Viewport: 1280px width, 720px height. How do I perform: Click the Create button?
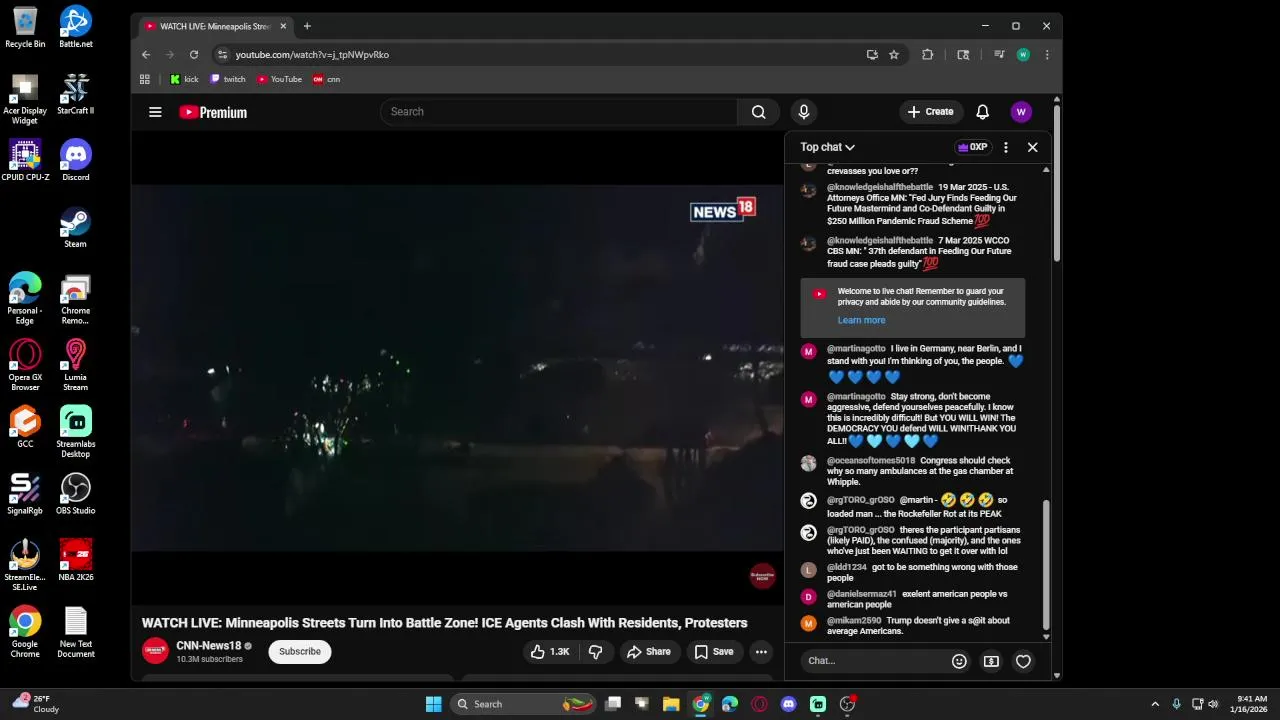(931, 112)
